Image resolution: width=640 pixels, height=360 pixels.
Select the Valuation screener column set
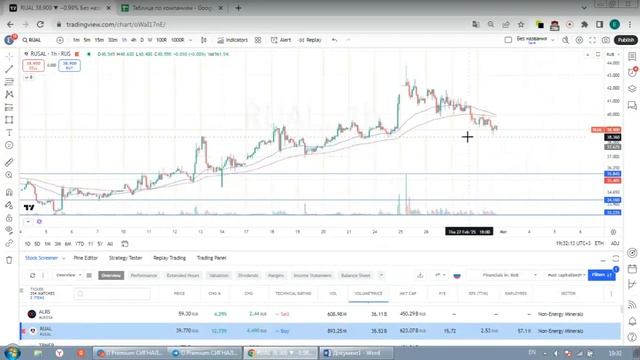tap(219, 276)
